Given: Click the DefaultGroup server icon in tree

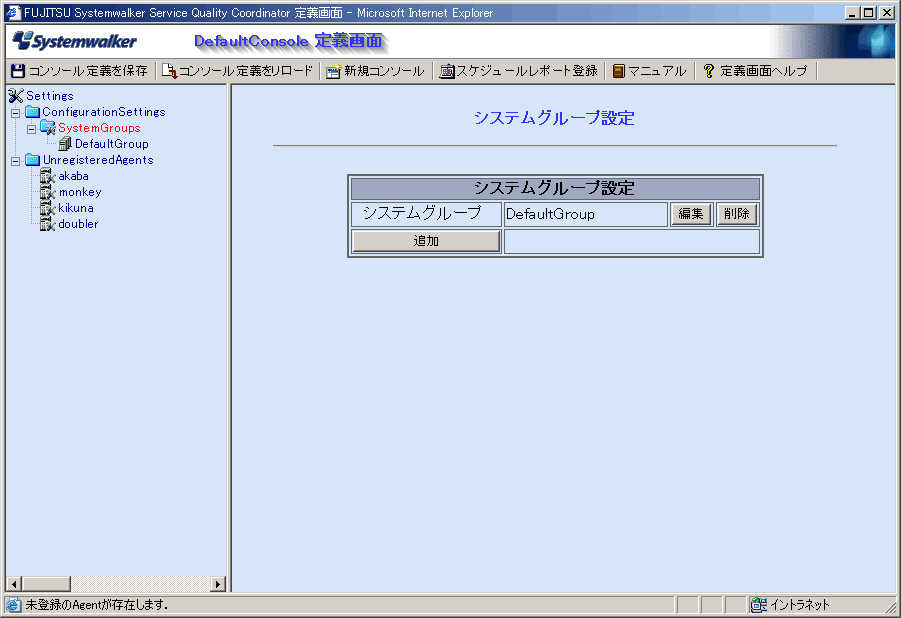Looking at the screenshot, I should click(65, 144).
